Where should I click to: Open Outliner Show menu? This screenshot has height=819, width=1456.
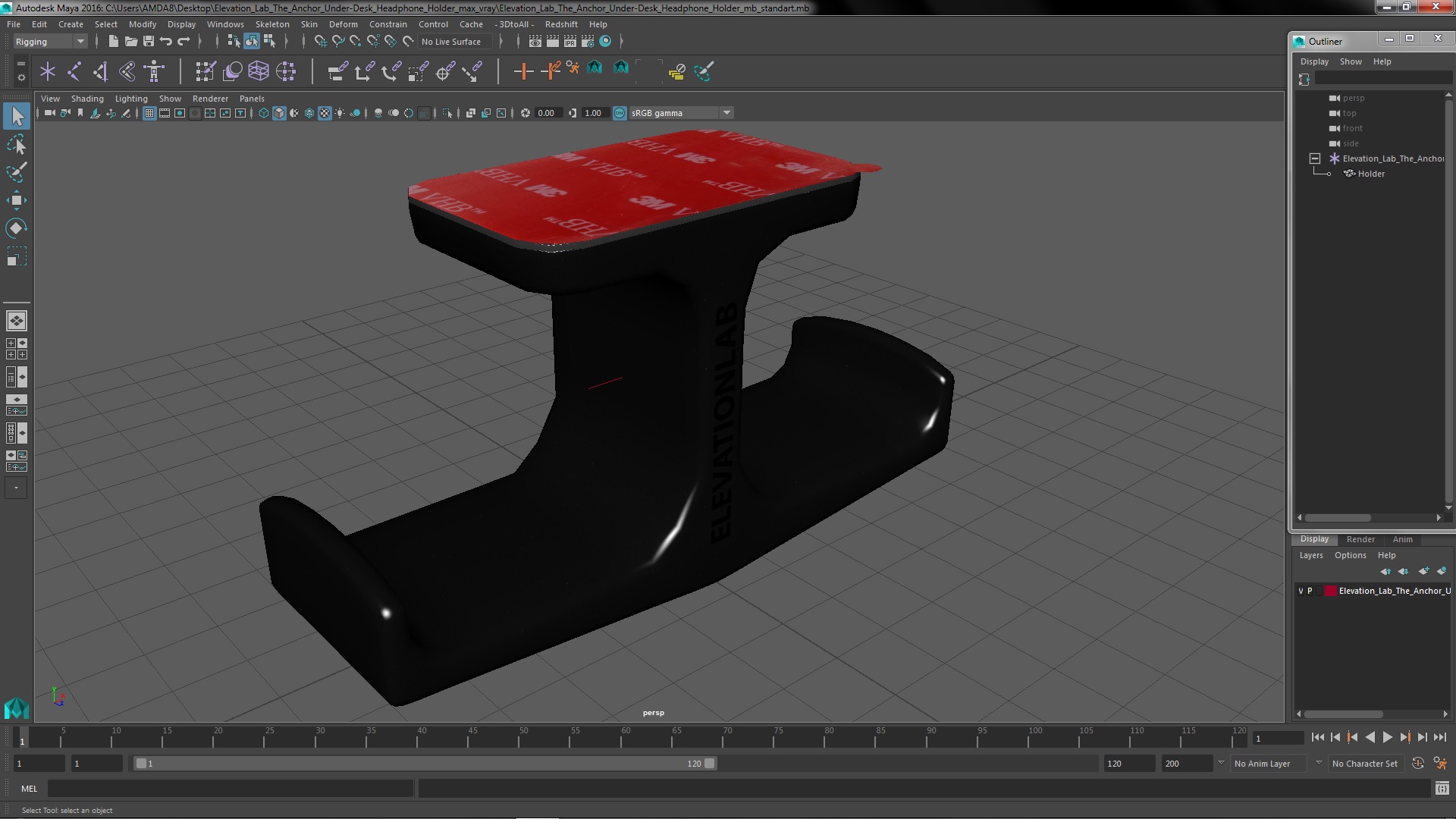point(1351,61)
